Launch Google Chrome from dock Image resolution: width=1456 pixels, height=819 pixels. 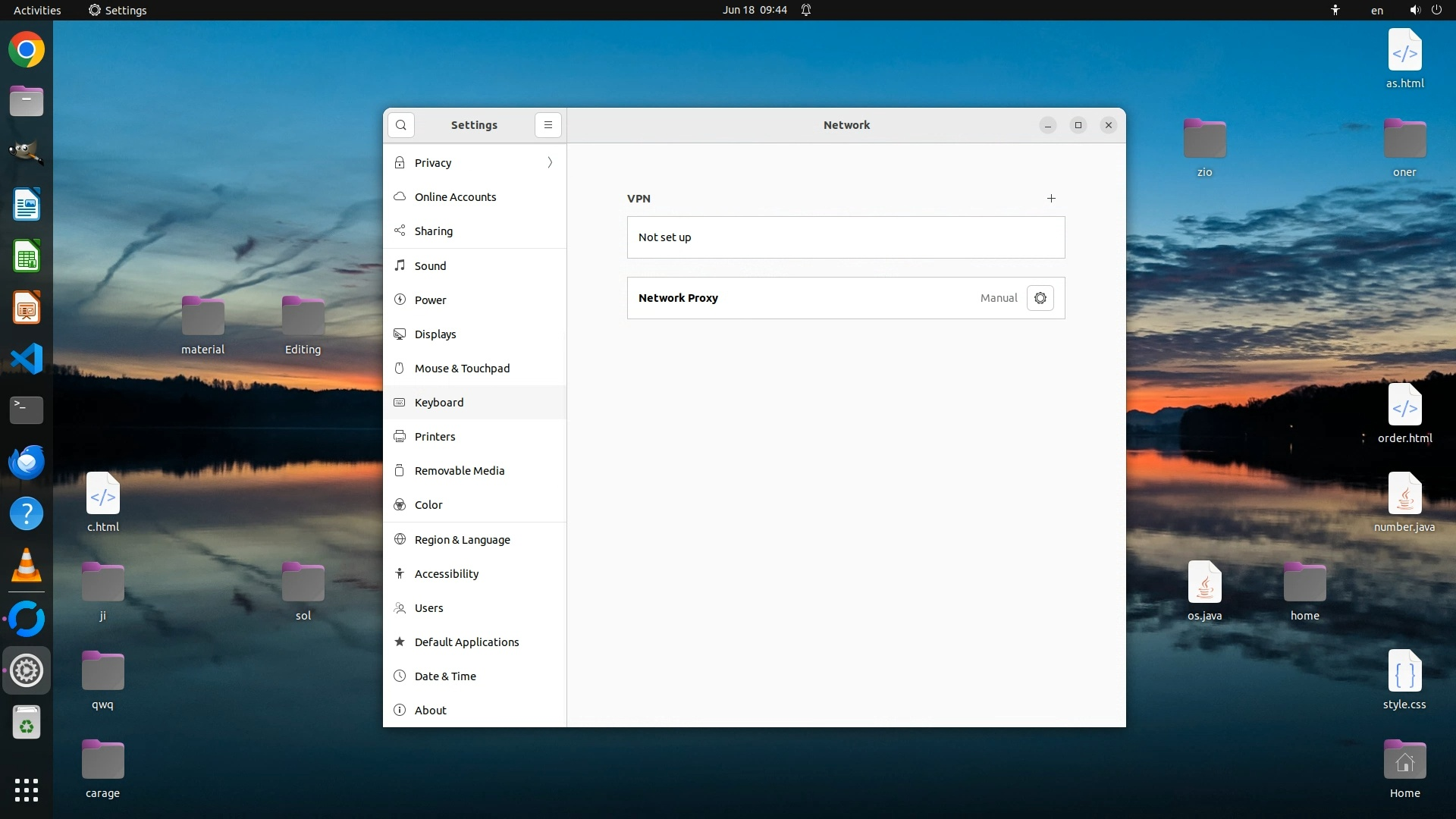(x=27, y=50)
